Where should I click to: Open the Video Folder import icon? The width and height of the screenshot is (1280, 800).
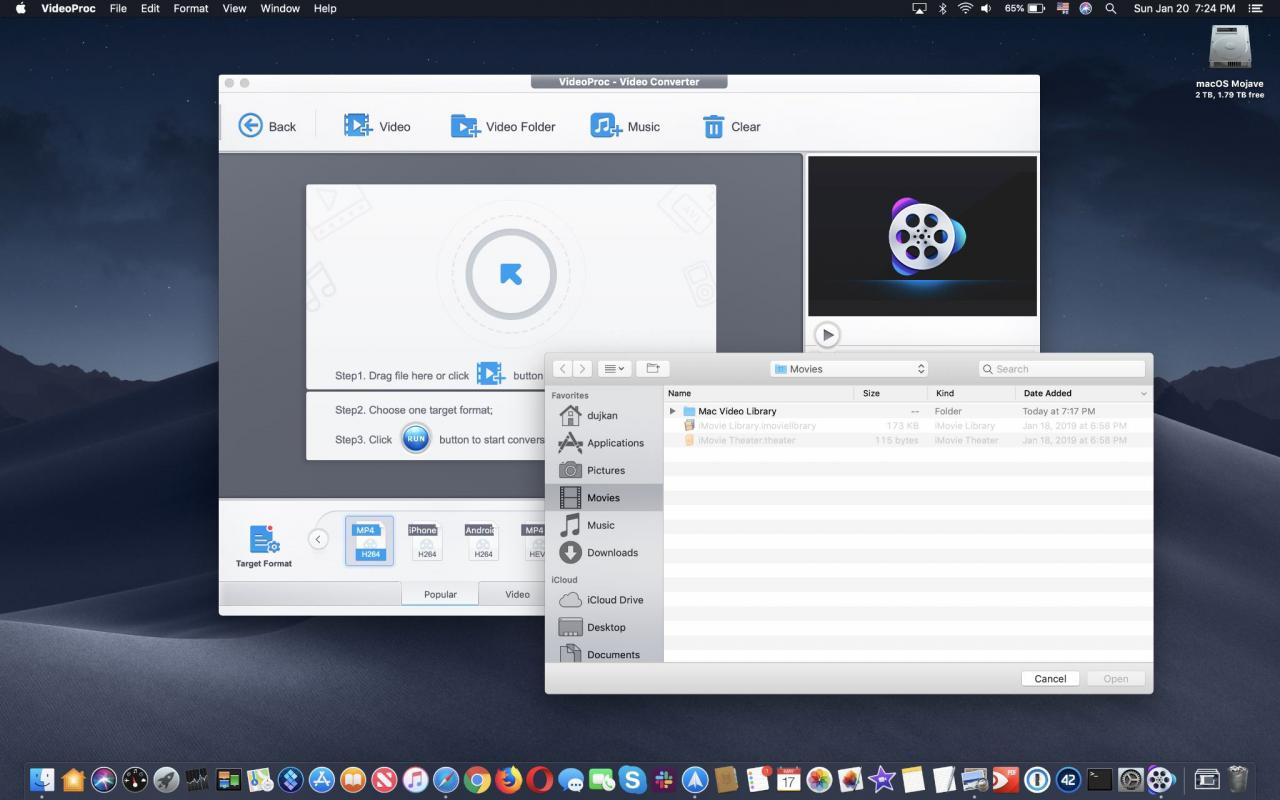[x=465, y=126]
